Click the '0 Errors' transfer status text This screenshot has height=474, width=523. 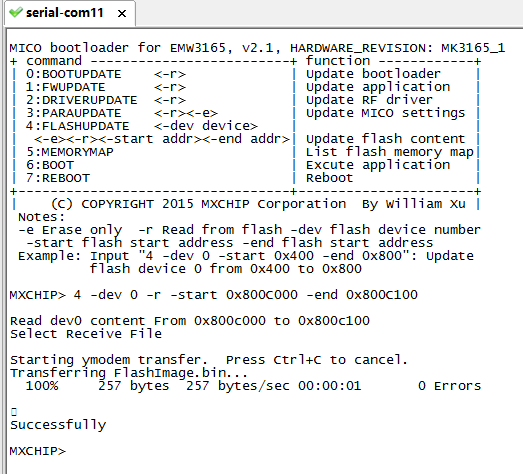[449, 386]
